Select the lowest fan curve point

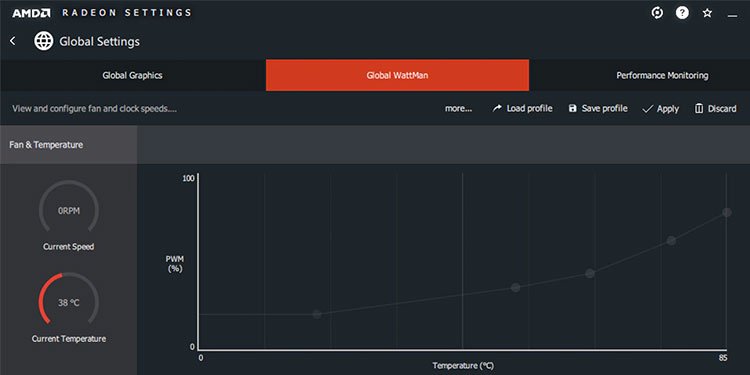tap(317, 314)
